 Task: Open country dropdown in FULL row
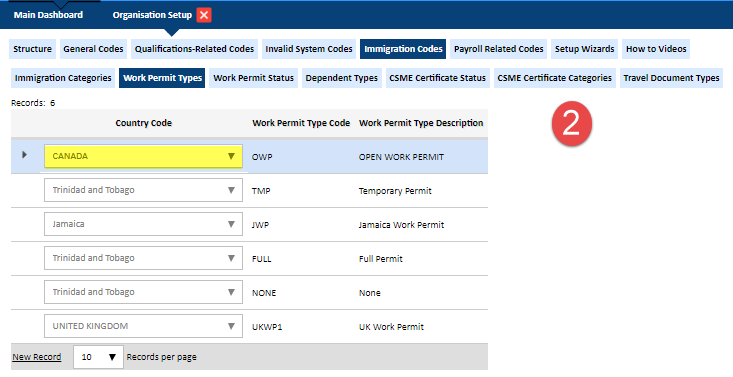point(144,258)
